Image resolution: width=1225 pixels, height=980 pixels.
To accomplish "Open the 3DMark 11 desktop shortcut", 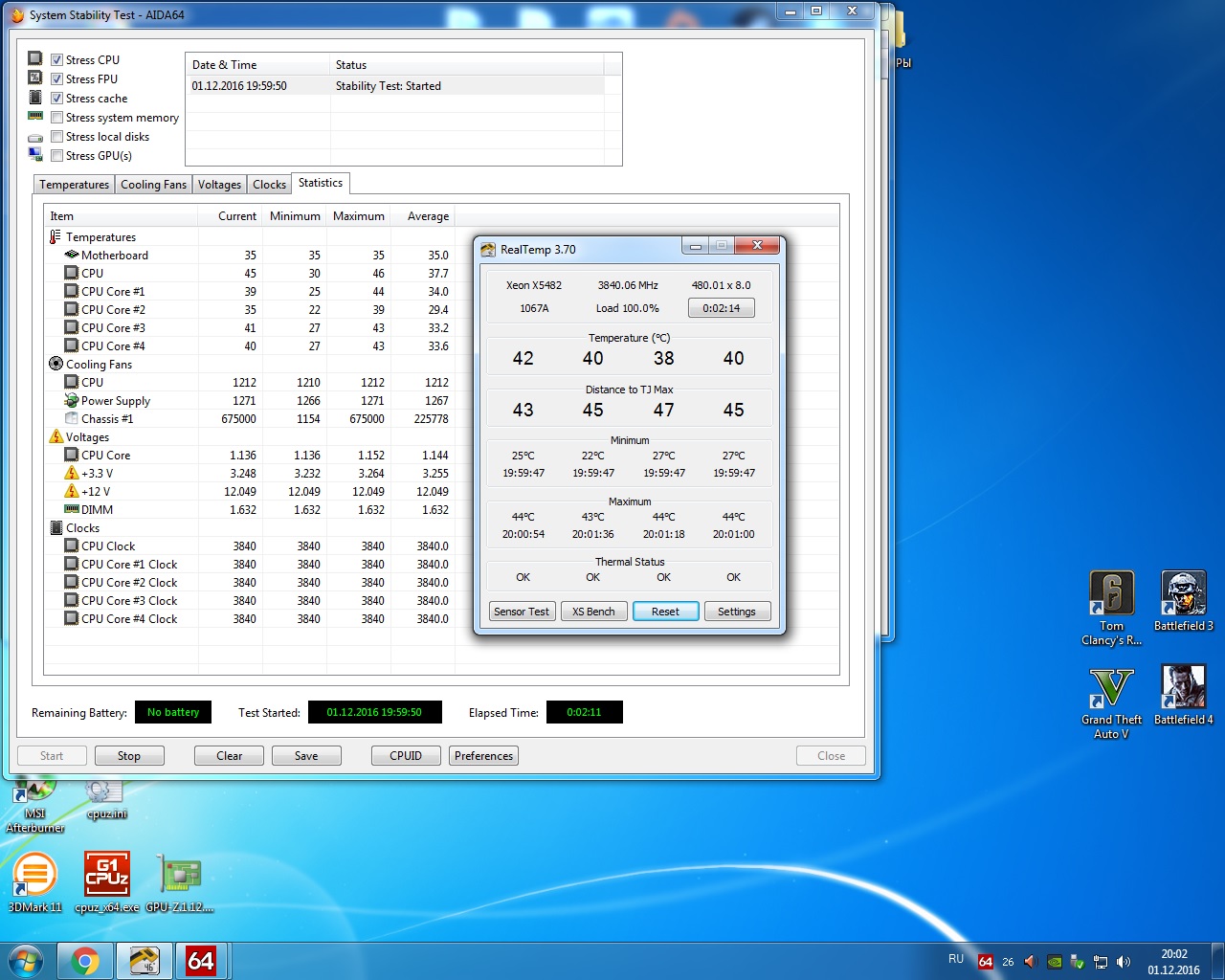I will (34, 876).
